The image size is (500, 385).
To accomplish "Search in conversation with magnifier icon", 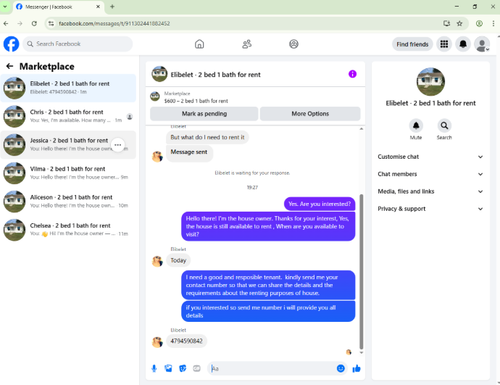I will tap(444, 126).
